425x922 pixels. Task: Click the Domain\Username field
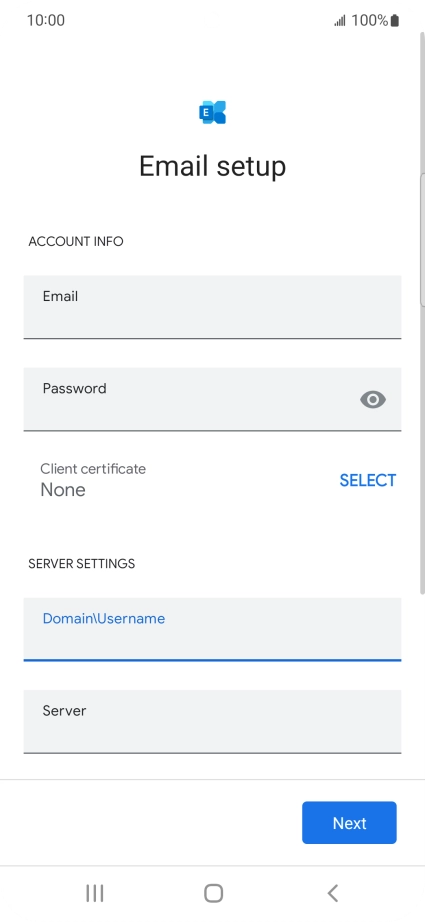(x=212, y=629)
